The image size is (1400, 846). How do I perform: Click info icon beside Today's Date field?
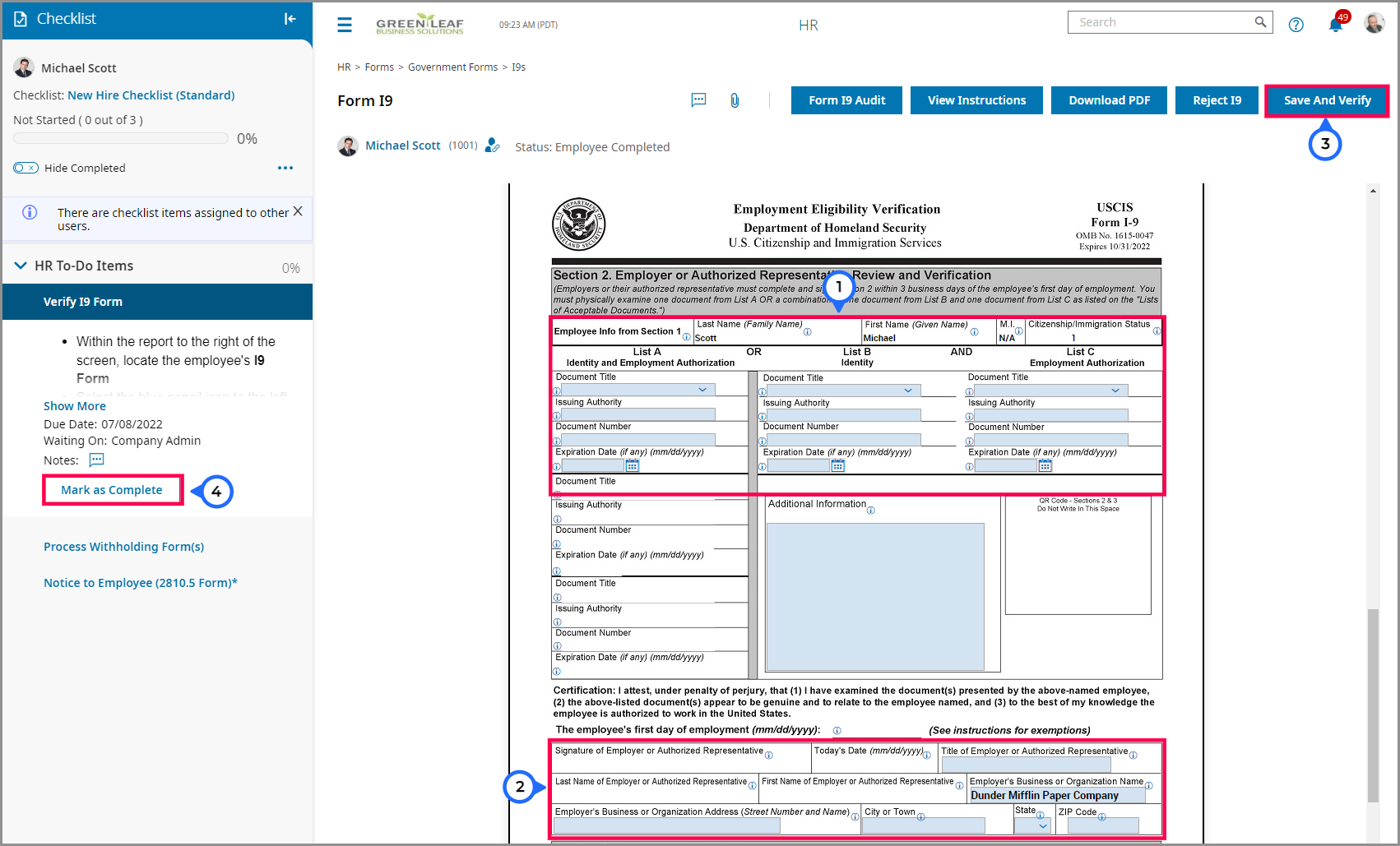tap(926, 756)
